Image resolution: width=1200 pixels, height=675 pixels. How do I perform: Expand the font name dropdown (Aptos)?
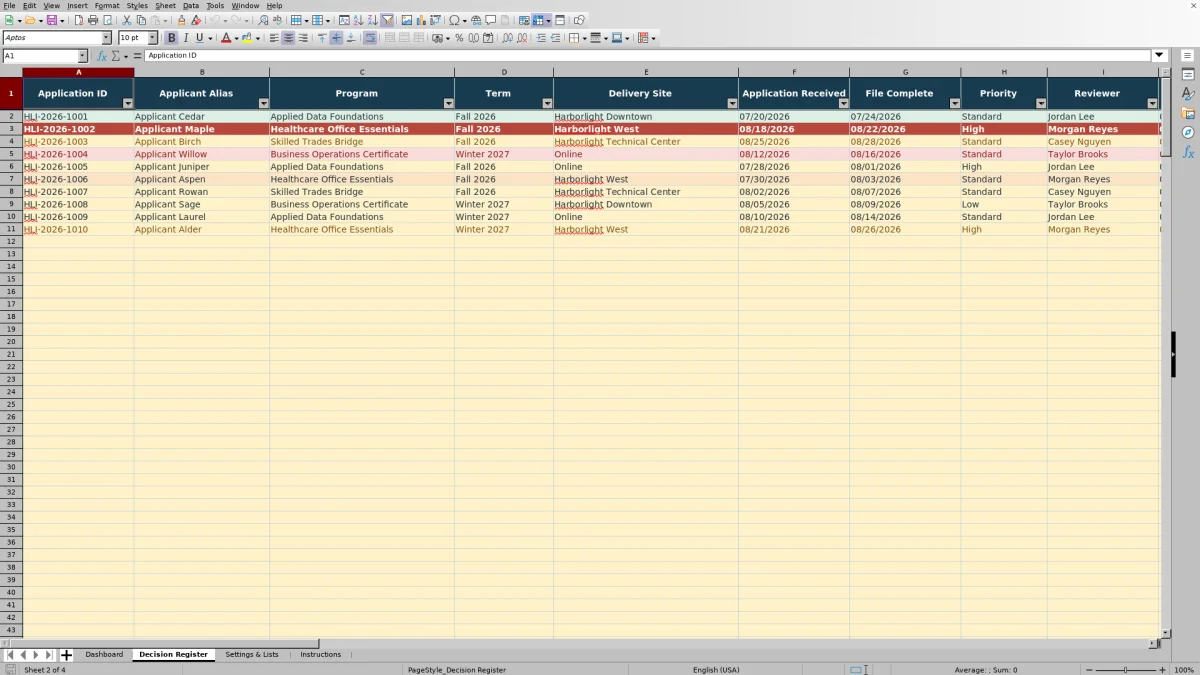coord(106,38)
